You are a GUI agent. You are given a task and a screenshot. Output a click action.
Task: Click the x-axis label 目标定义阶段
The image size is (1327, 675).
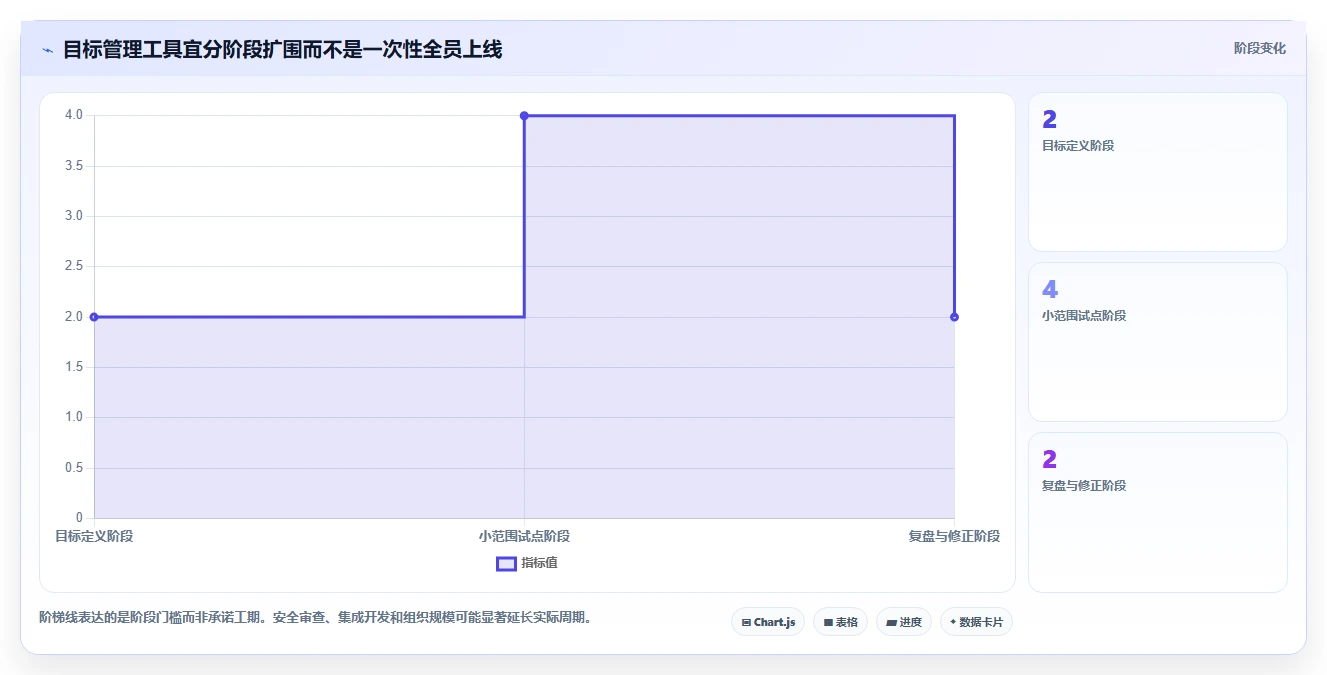tap(94, 536)
